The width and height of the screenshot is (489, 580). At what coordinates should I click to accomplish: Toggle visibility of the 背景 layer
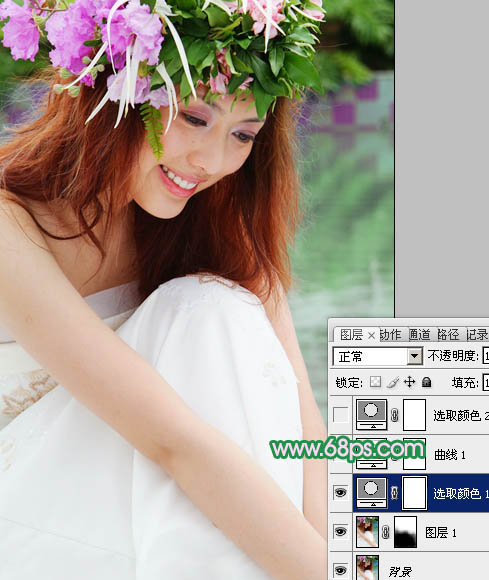340,569
